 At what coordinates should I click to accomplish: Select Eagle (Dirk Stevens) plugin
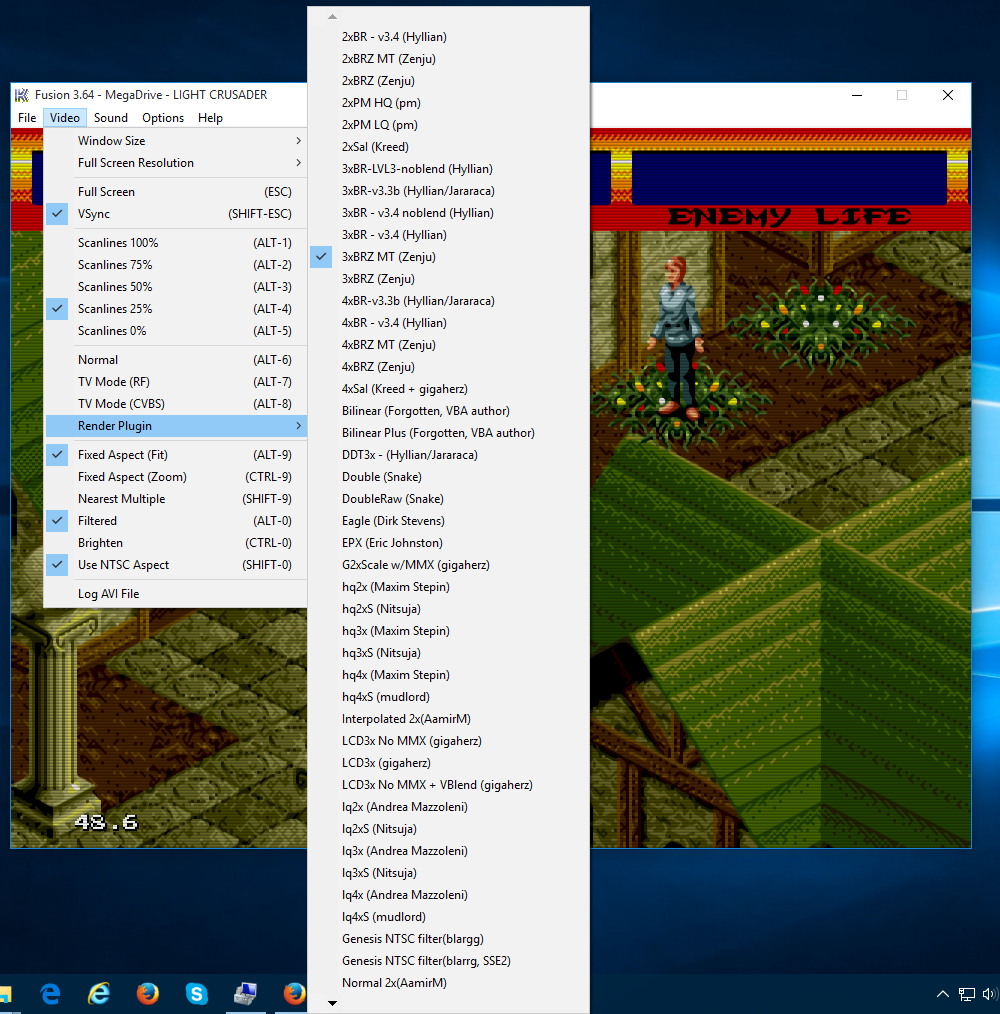(x=448, y=521)
